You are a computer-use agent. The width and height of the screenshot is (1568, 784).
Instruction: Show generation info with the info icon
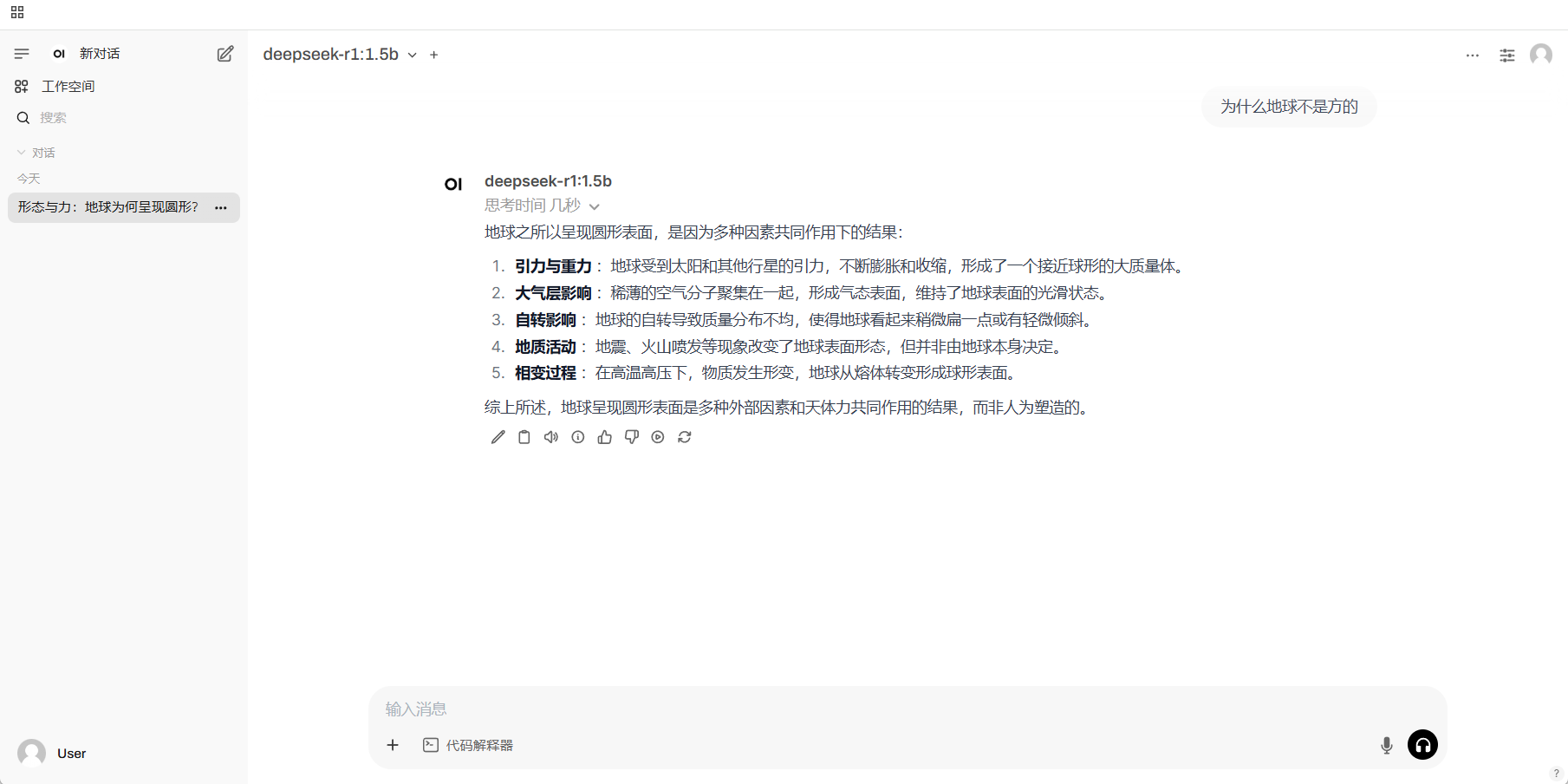coord(578,437)
